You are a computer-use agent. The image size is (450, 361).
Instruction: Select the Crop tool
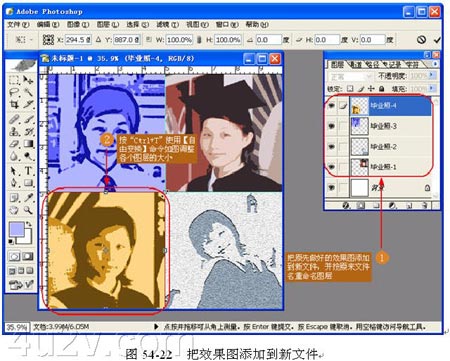point(14,105)
